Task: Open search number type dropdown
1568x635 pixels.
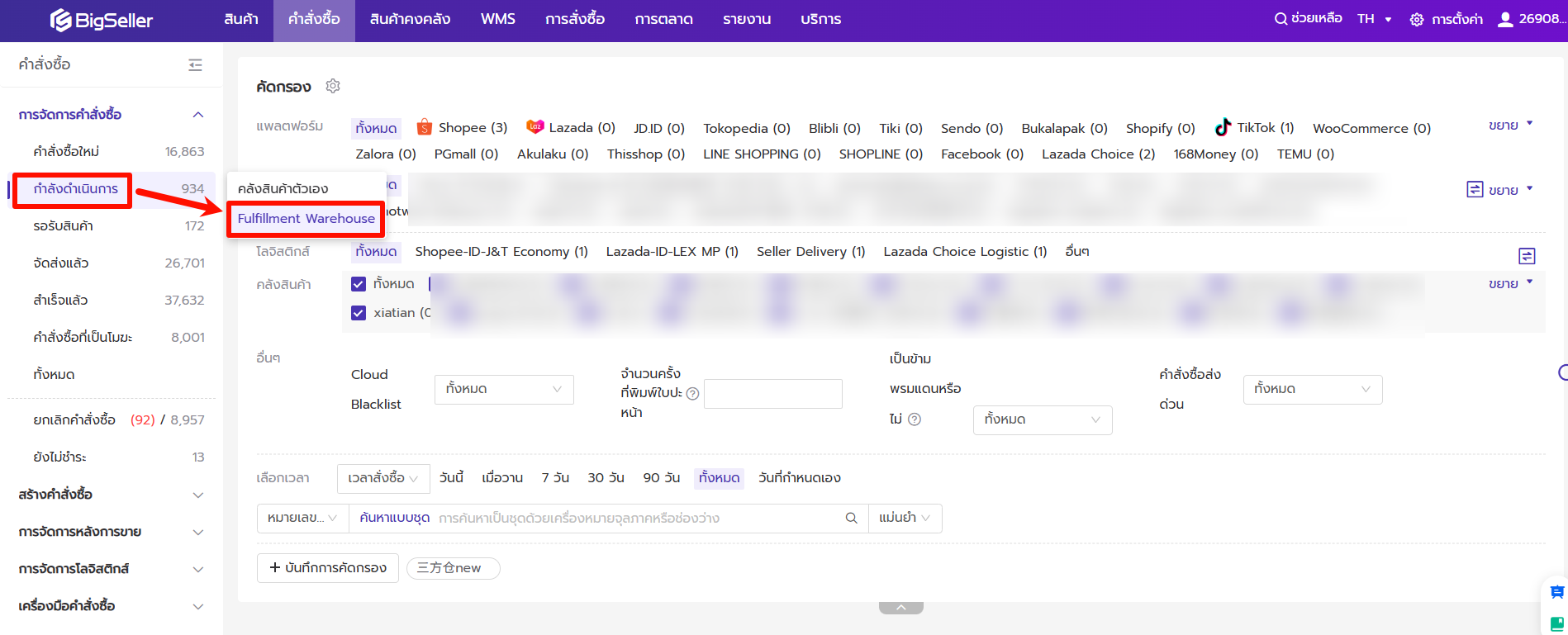Action: [x=302, y=518]
